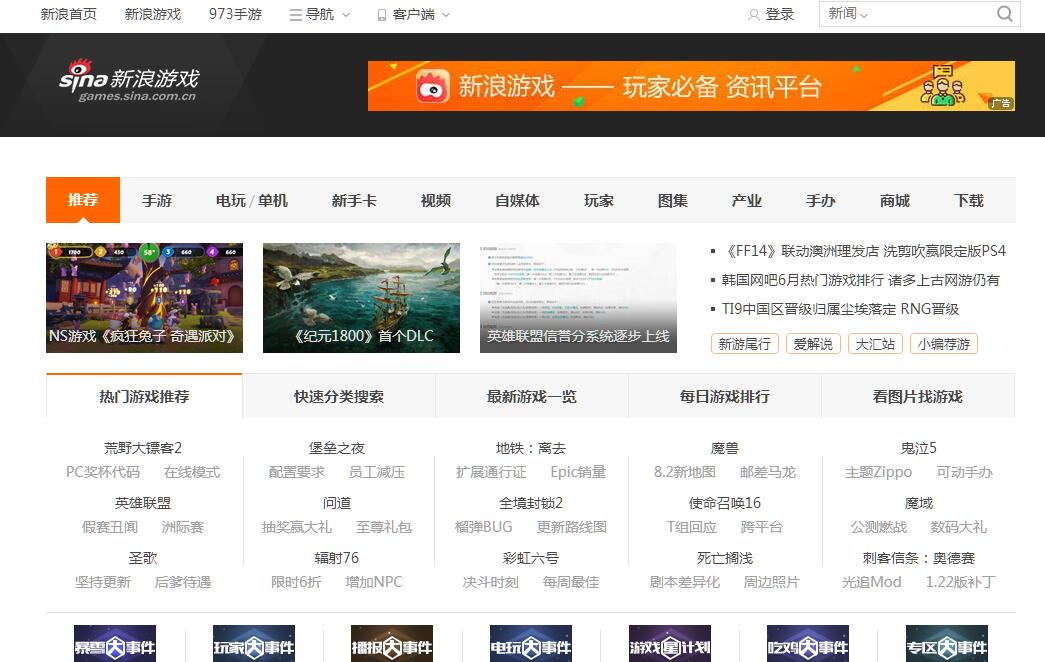Expand the 导航 dropdown menu
Image resolution: width=1045 pixels, height=662 pixels.
click(320, 15)
